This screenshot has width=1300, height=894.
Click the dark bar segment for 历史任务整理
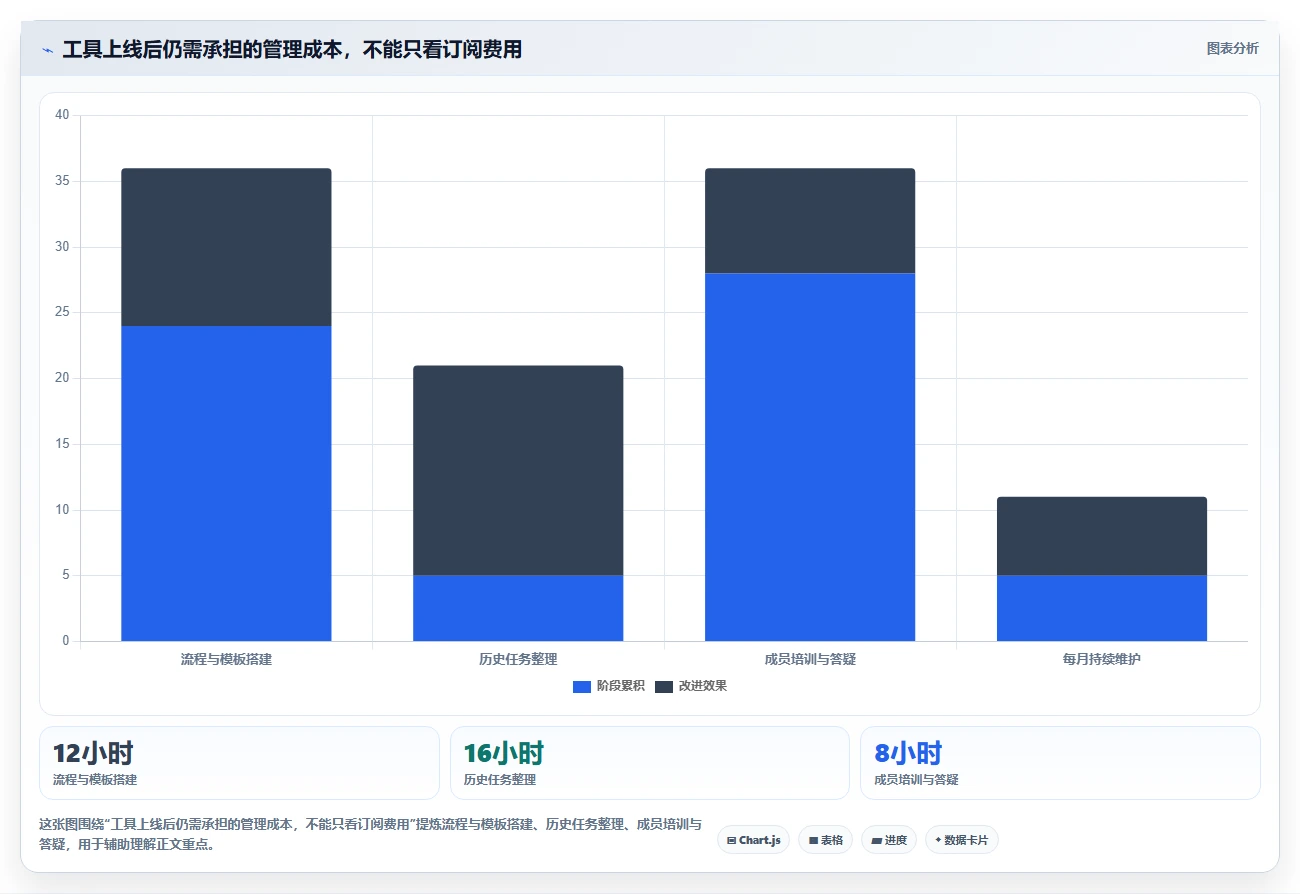(x=518, y=470)
